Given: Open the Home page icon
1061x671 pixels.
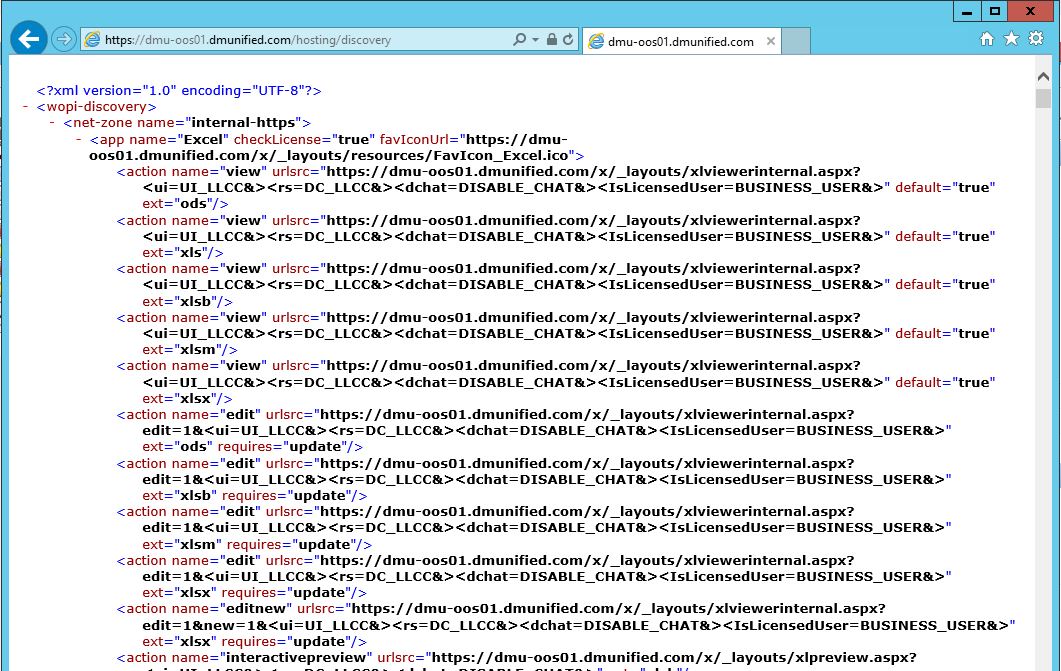Looking at the screenshot, I should pos(987,39).
